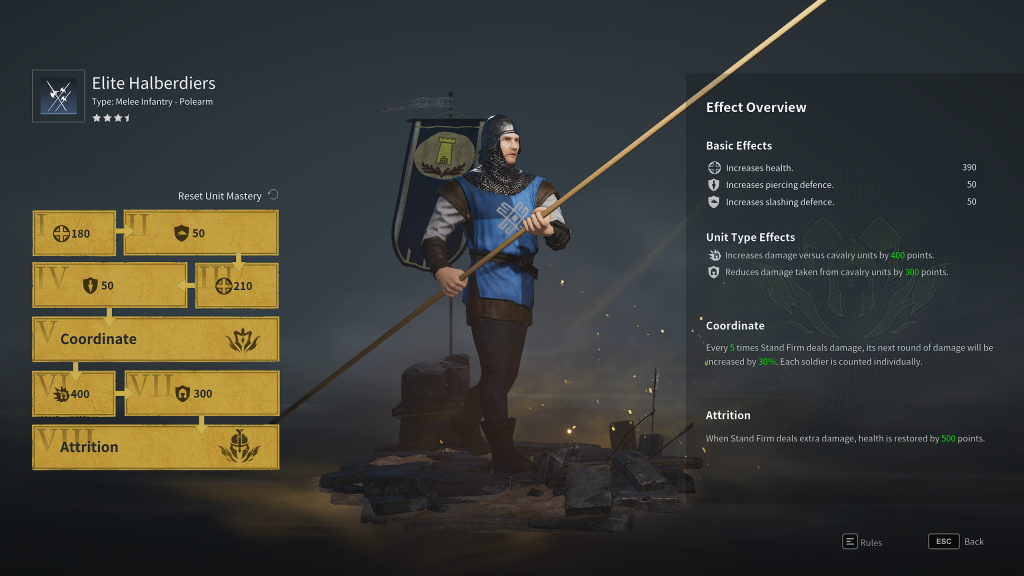Select mastery node I health 180
This screenshot has height=576, width=1024.
click(74, 233)
